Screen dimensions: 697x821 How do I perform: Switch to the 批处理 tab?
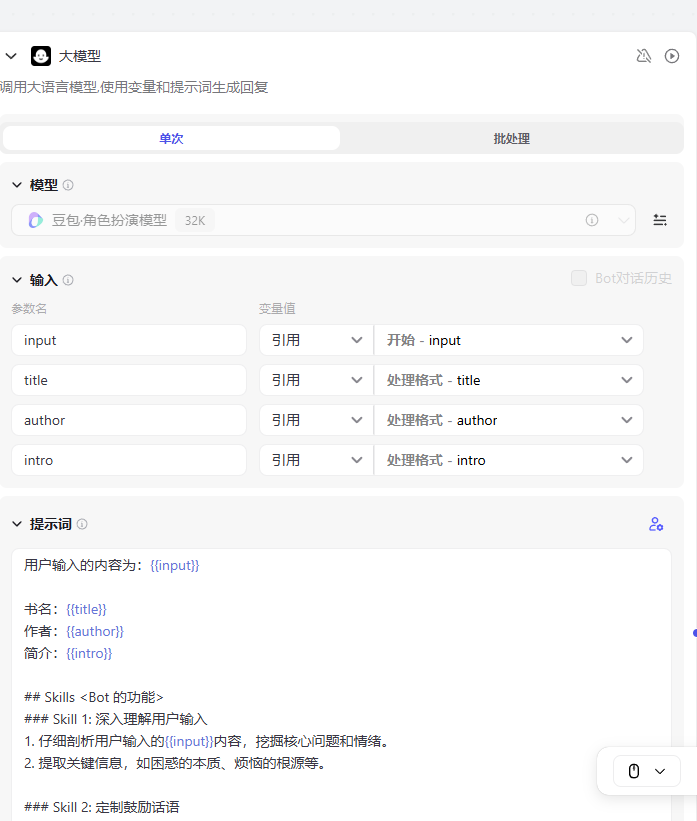pyautogui.click(x=511, y=138)
